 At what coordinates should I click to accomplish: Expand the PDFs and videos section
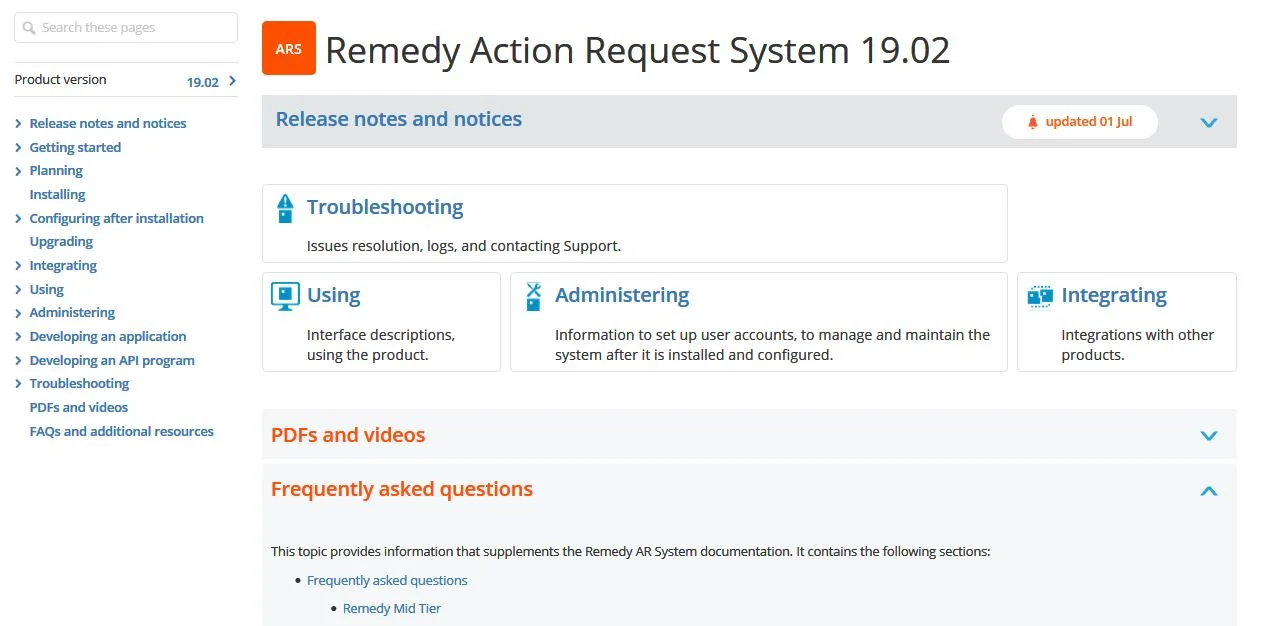pyautogui.click(x=1208, y=435)
